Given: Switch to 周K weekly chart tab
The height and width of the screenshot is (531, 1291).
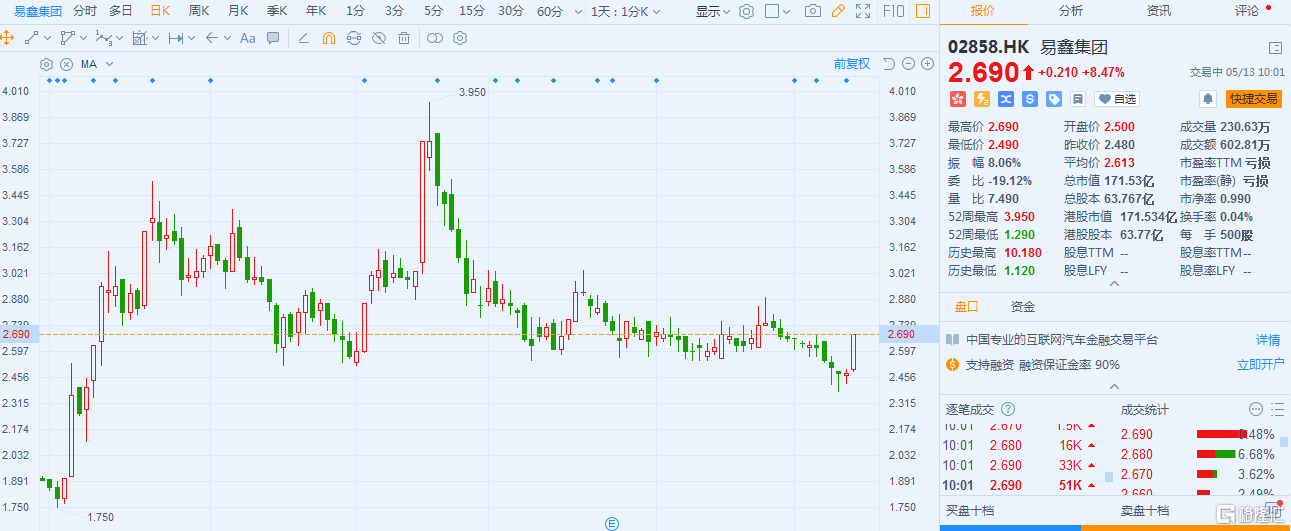Looking at the screenshot, I should pyautogui.click(x=199, y=11).
